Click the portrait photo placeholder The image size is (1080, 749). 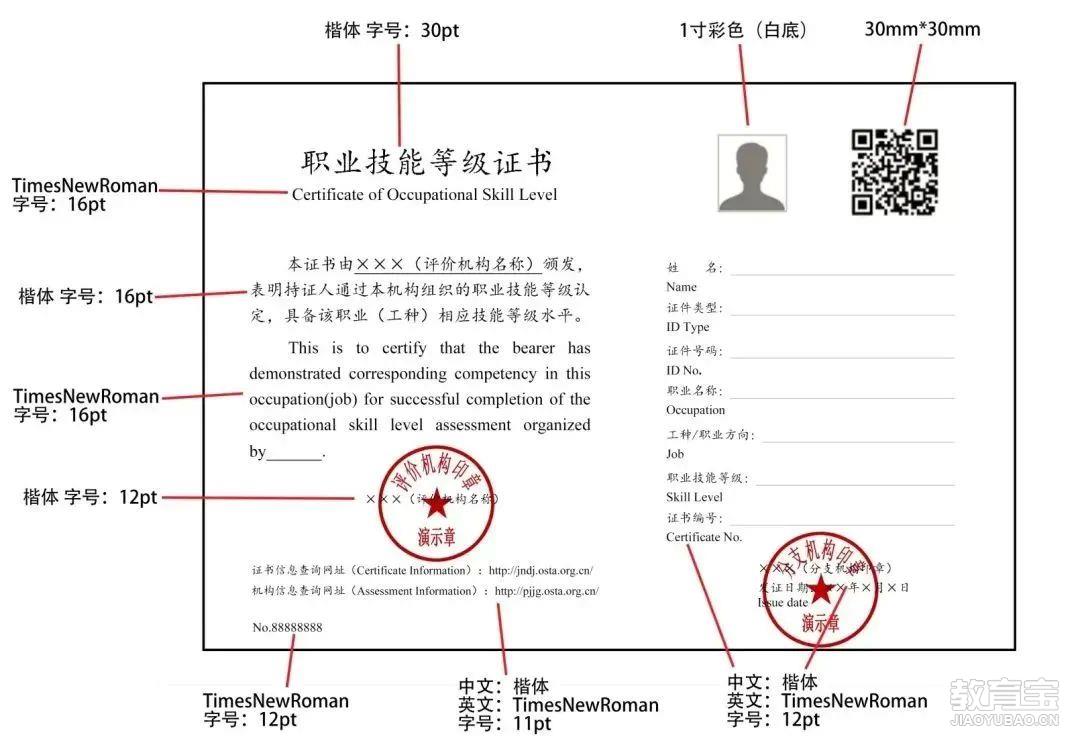752,173
